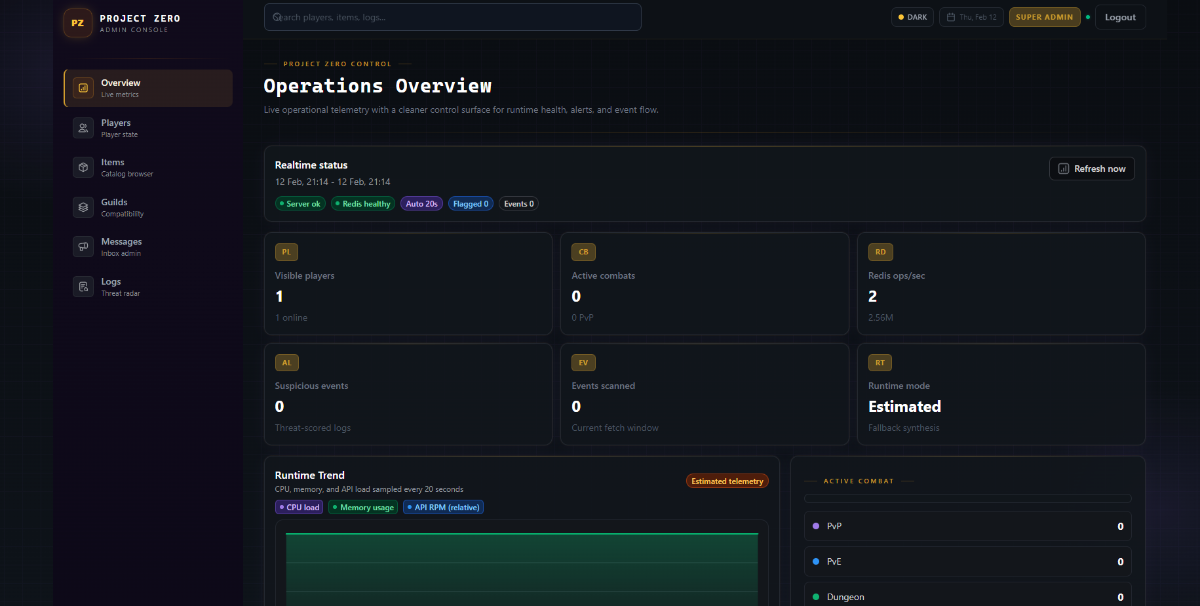The height and width of the screenshot is (606, 1200).
Task: Click the PL badge on Visible players
Action: click(x=287, y=253)
